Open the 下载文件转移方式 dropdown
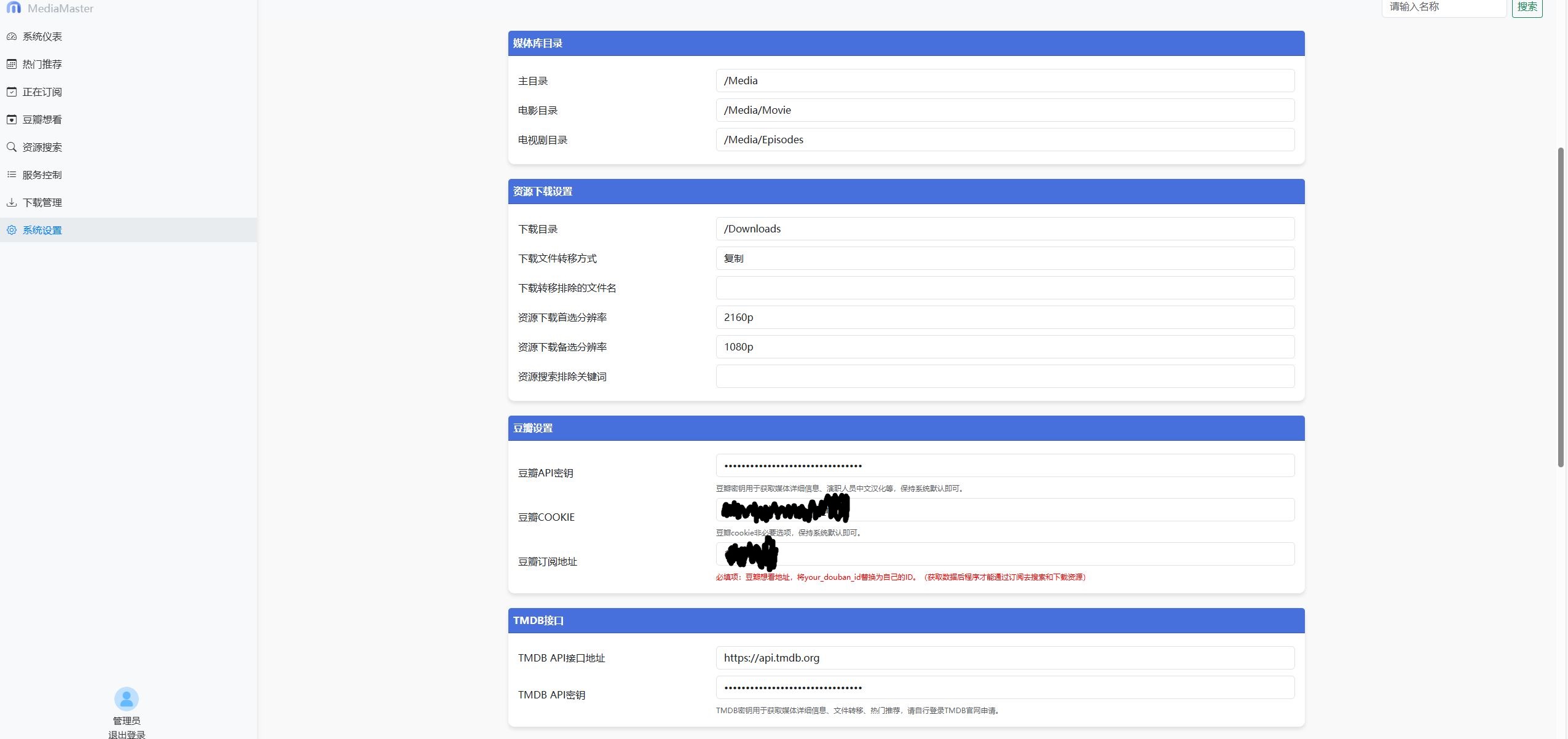The height and width of the screenshot is (739, 1568). (x=1004, y=258)
